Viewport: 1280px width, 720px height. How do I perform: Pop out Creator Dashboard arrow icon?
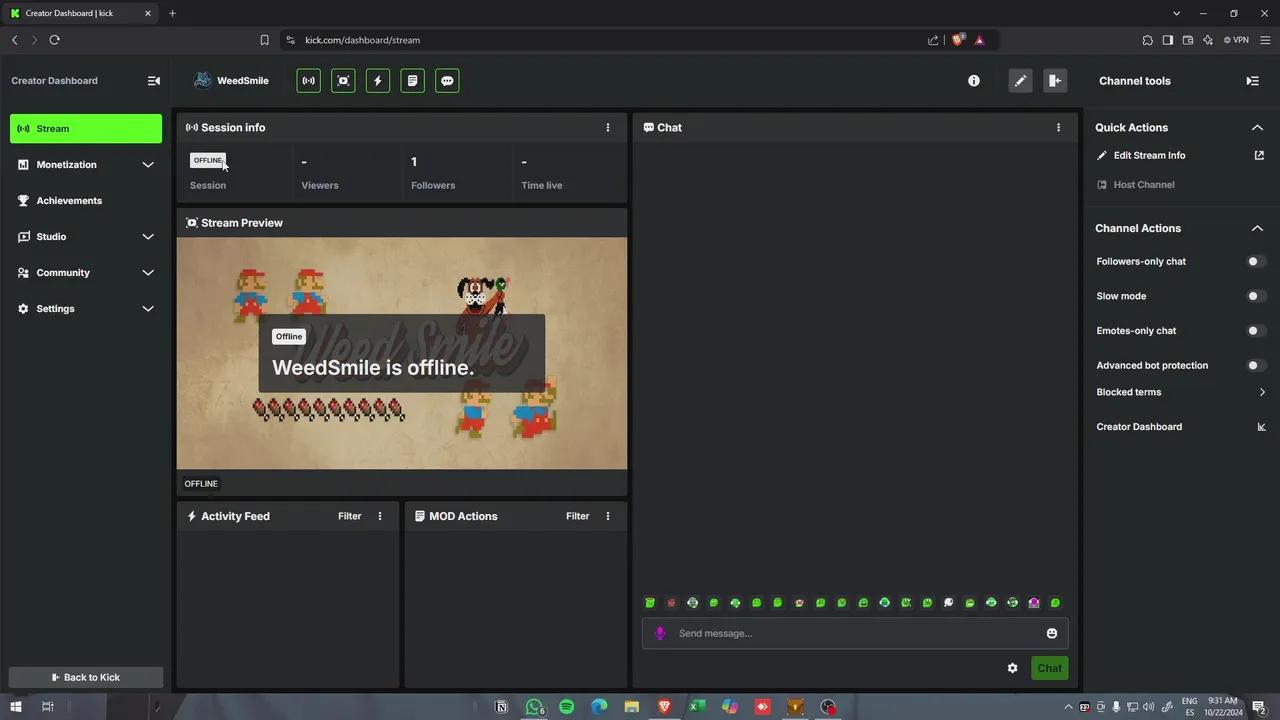point(1261,427)
